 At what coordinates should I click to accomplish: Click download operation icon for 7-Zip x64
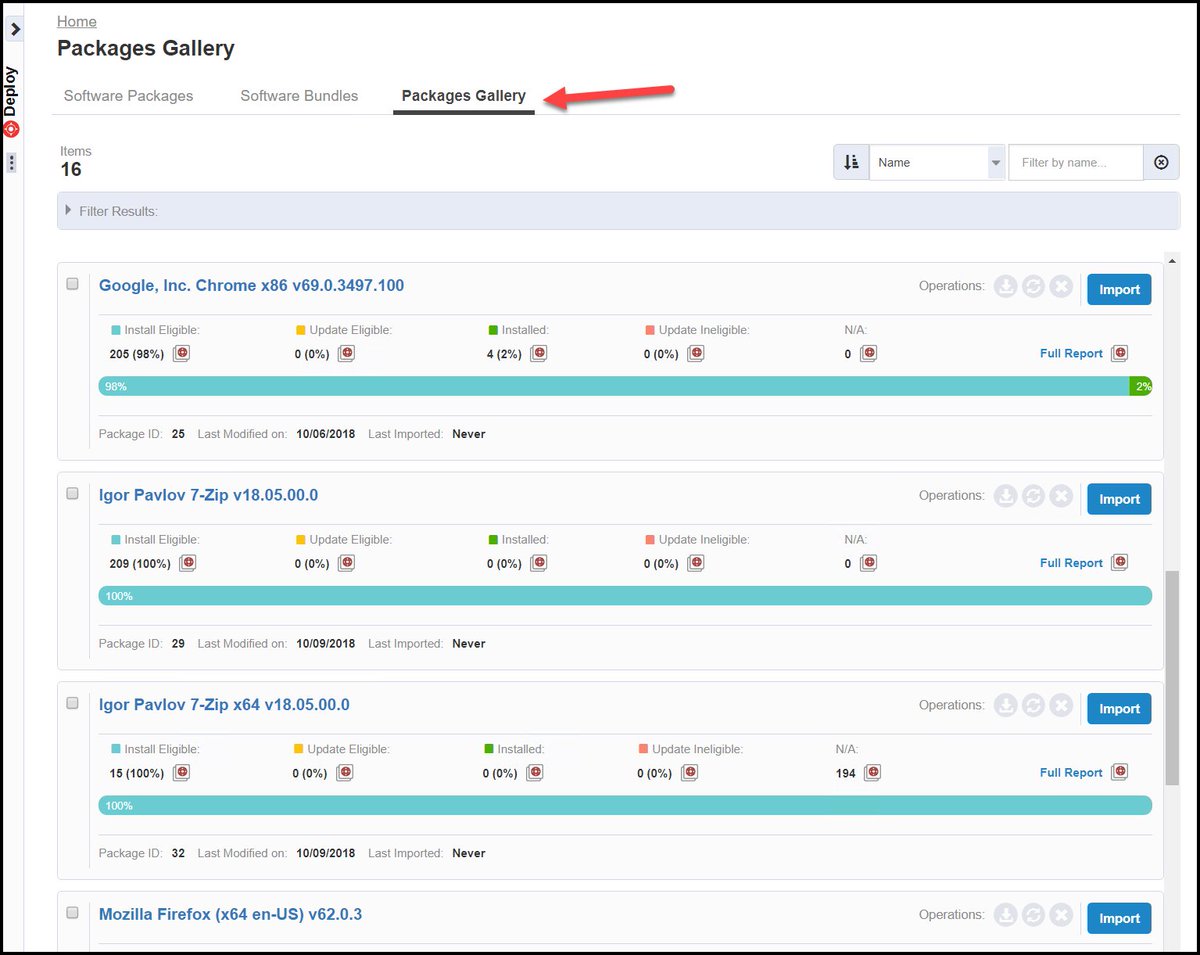1006,707
